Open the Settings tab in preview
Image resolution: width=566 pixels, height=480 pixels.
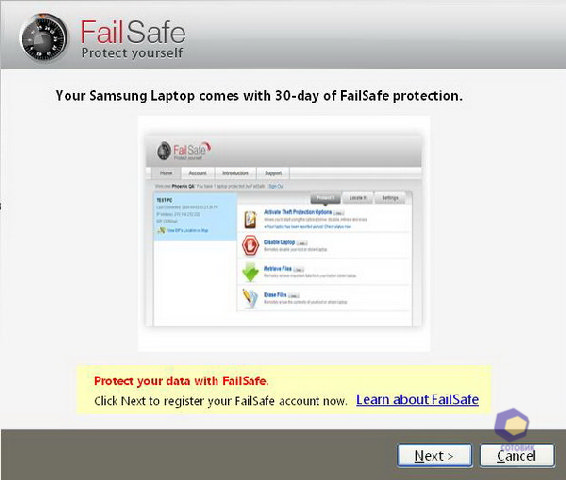click(x=390, y=198)
